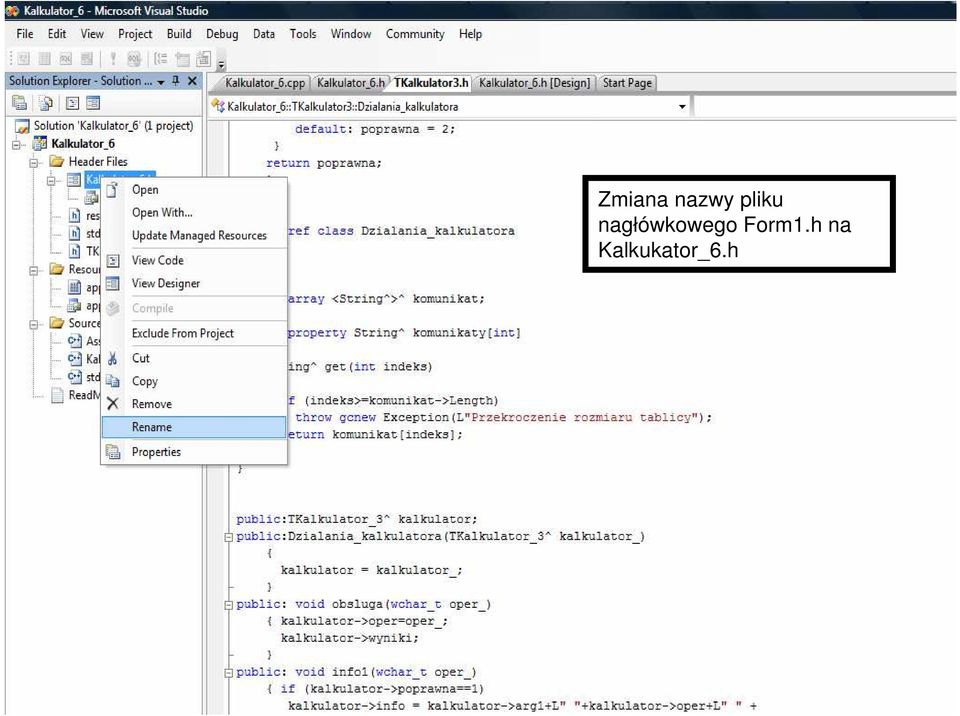This screenshot has width=960, height=716.
Task: Collapse the 'void obsluga' code block
Action: pyautogui.click(x=228, y=605)
